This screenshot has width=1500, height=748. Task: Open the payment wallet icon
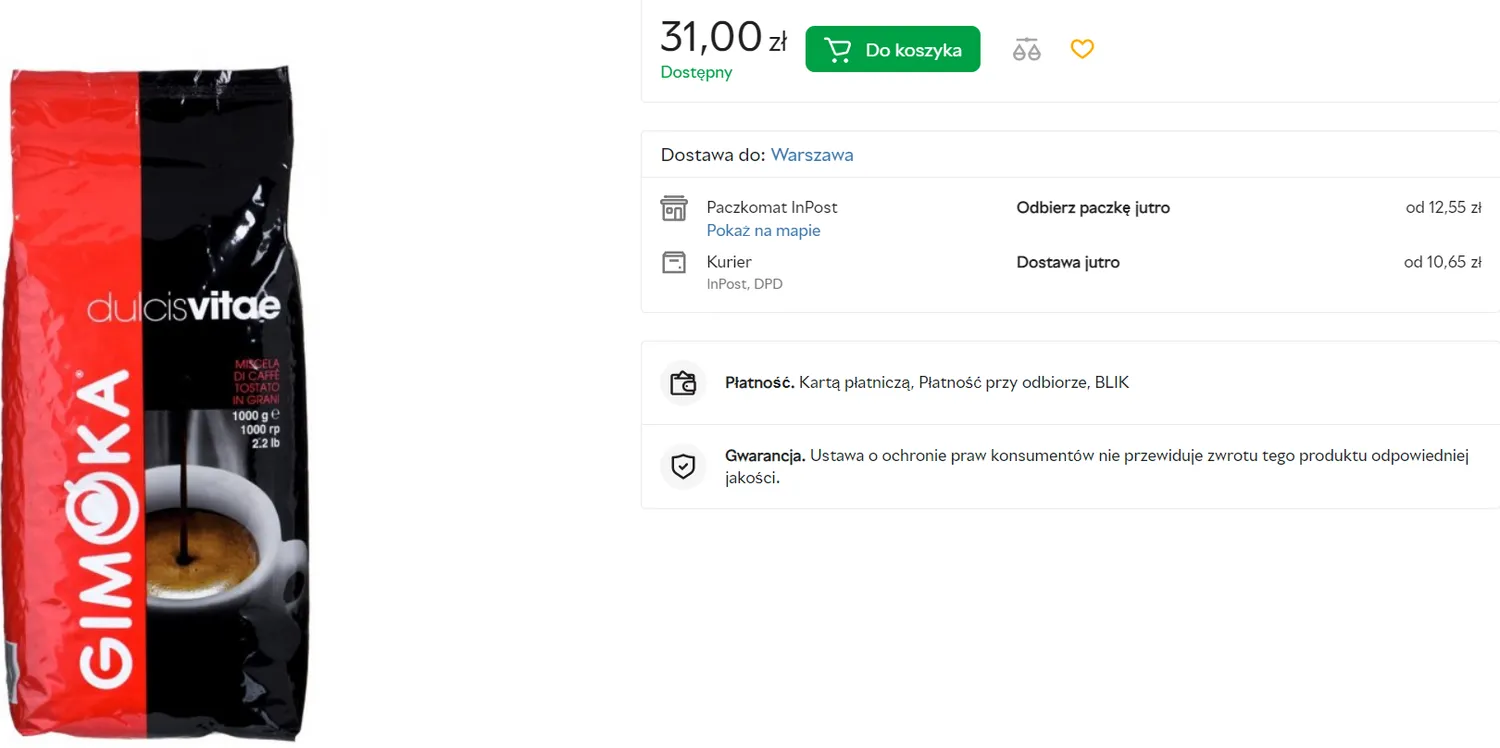683,383
